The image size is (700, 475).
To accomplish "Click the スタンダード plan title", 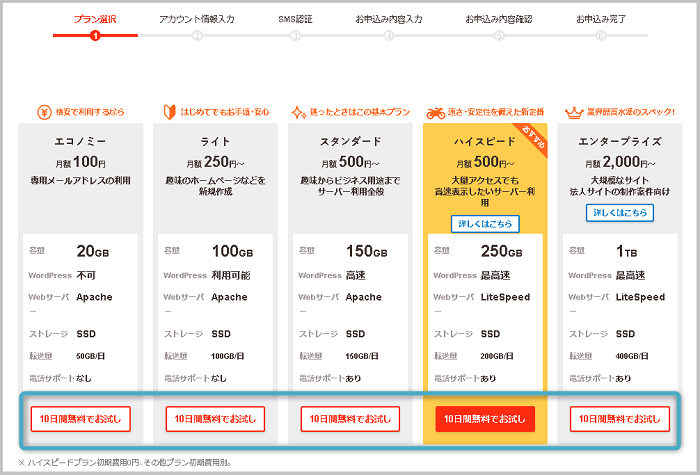I will point(350,142).
